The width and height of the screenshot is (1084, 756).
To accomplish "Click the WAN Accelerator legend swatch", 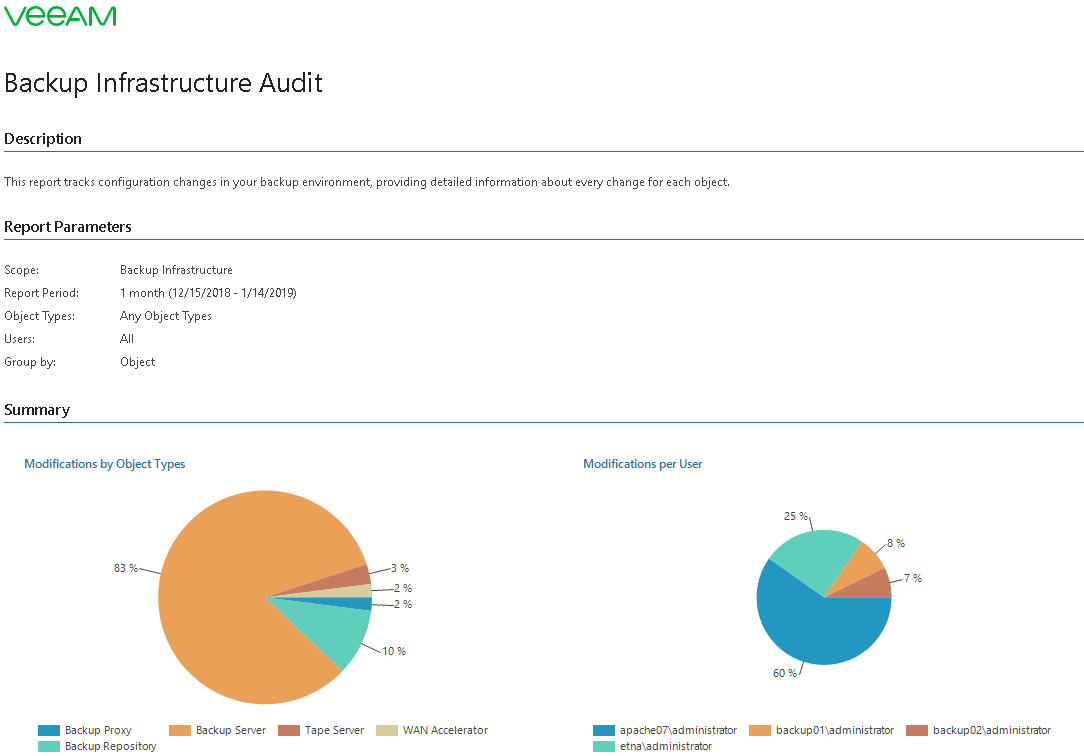I will click(387, 730).
